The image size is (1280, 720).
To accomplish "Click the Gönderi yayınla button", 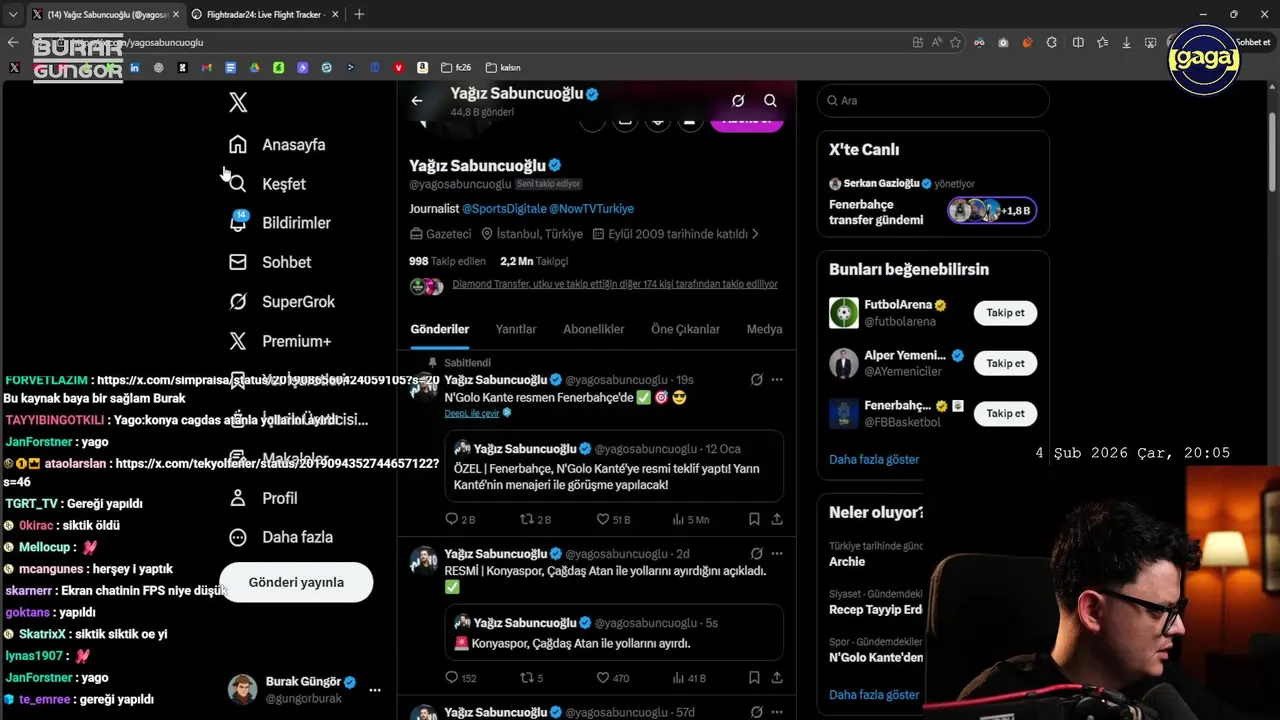I will (296, 582).
